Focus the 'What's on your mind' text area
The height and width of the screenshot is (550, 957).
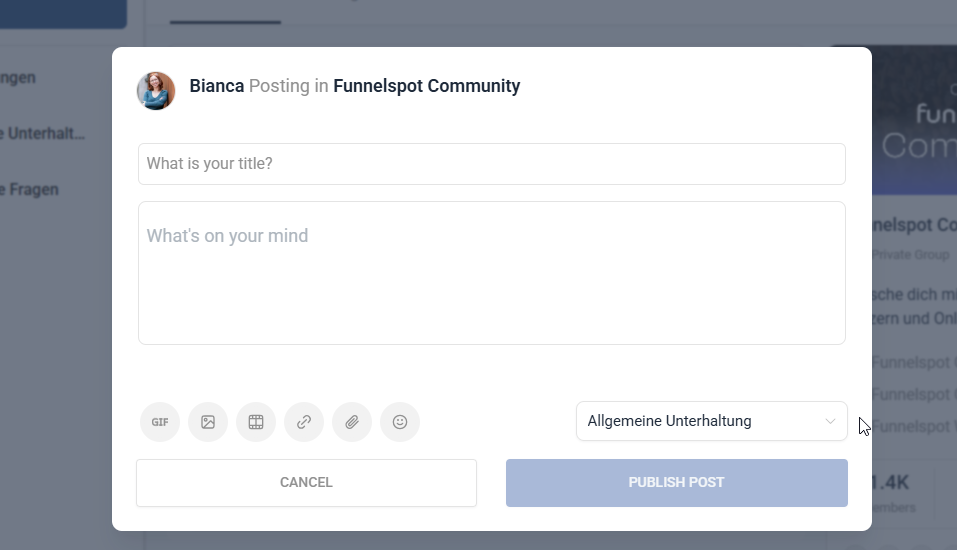click(492, 273)
